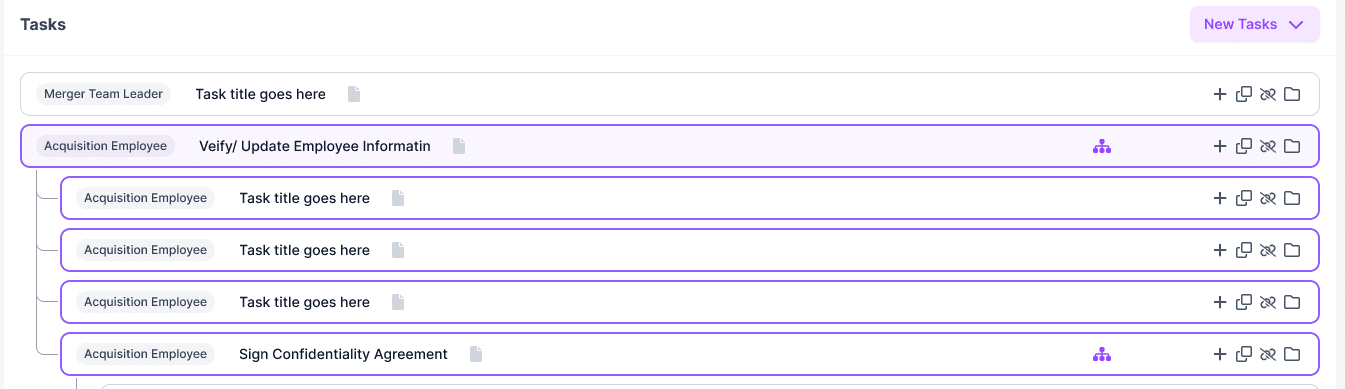This screenshot has height=389, width=1345.
Task: Open the Merger Team Leader task title
Action: pyautogui.click(x=260, y=94)
